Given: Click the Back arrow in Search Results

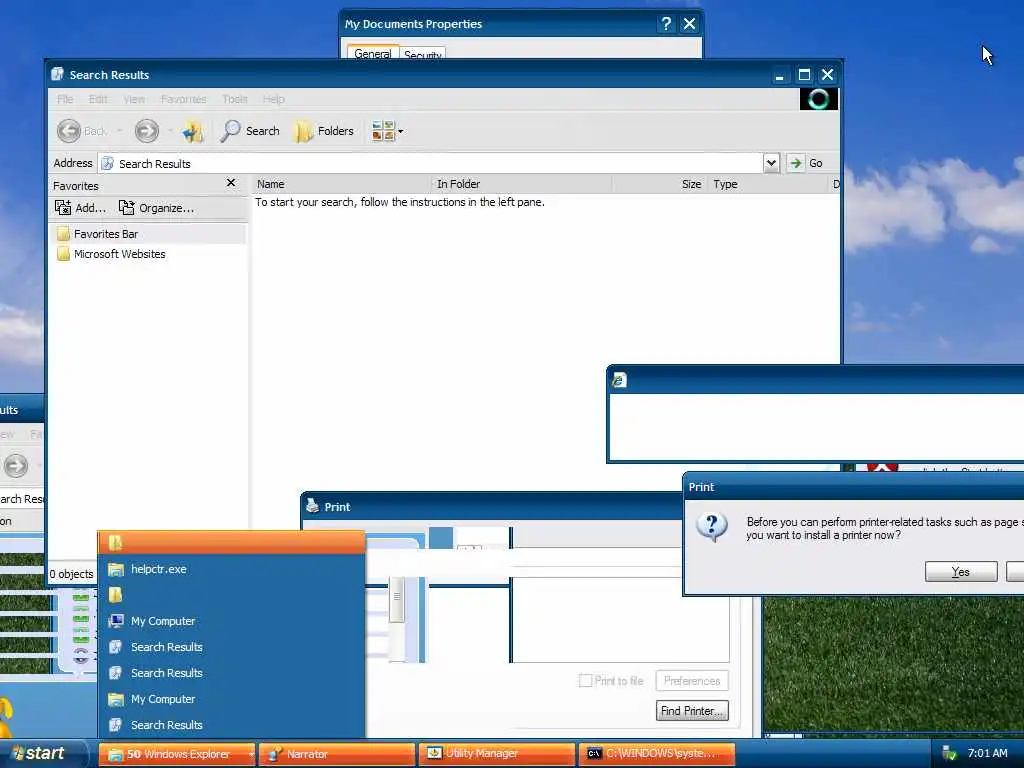Looking at the screenshot, I should [69, 131].
